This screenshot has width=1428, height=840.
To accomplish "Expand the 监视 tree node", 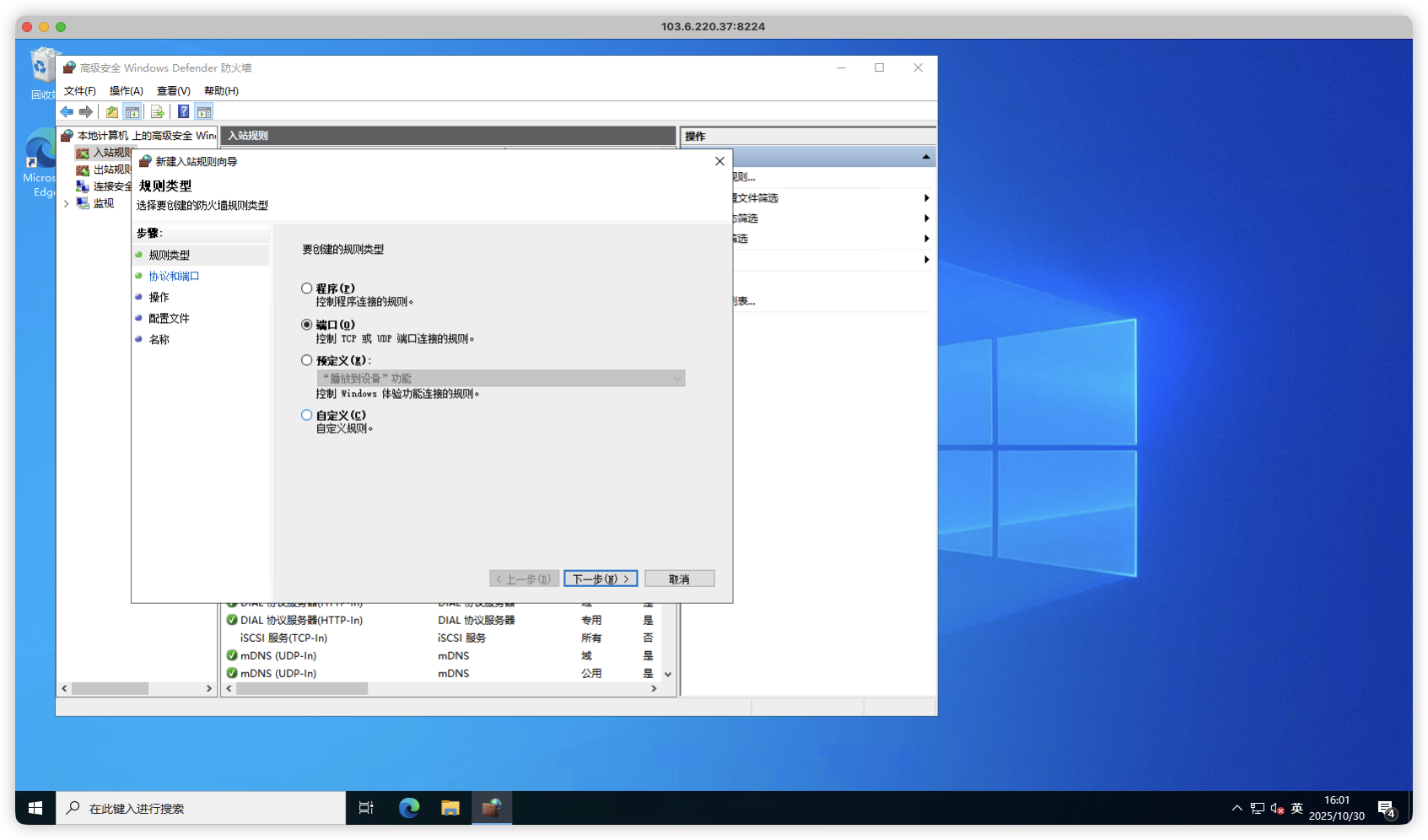I will (x=67, y=203).
